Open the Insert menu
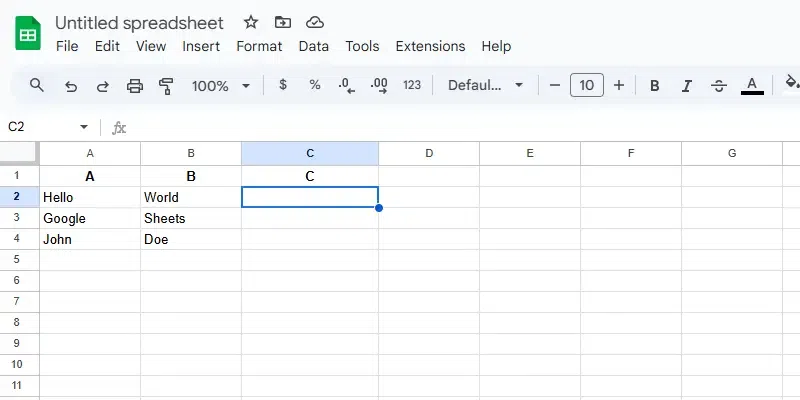 (201, 46)
